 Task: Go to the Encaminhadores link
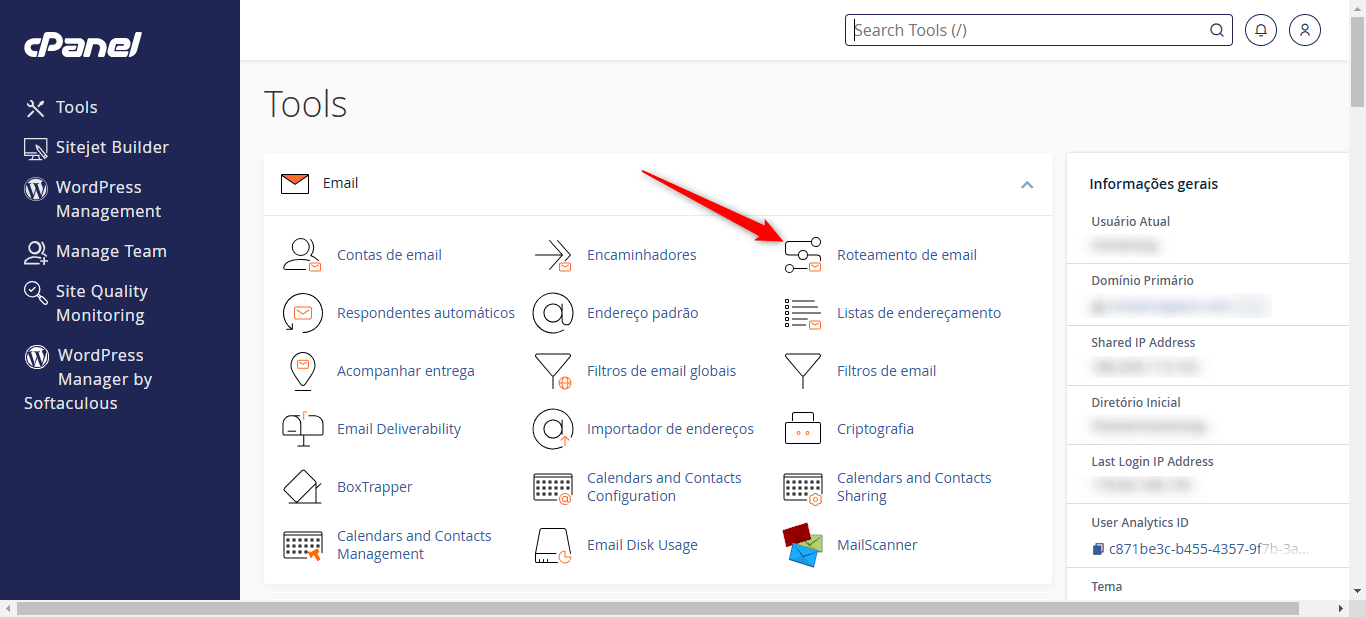click(x=642, y=255)
